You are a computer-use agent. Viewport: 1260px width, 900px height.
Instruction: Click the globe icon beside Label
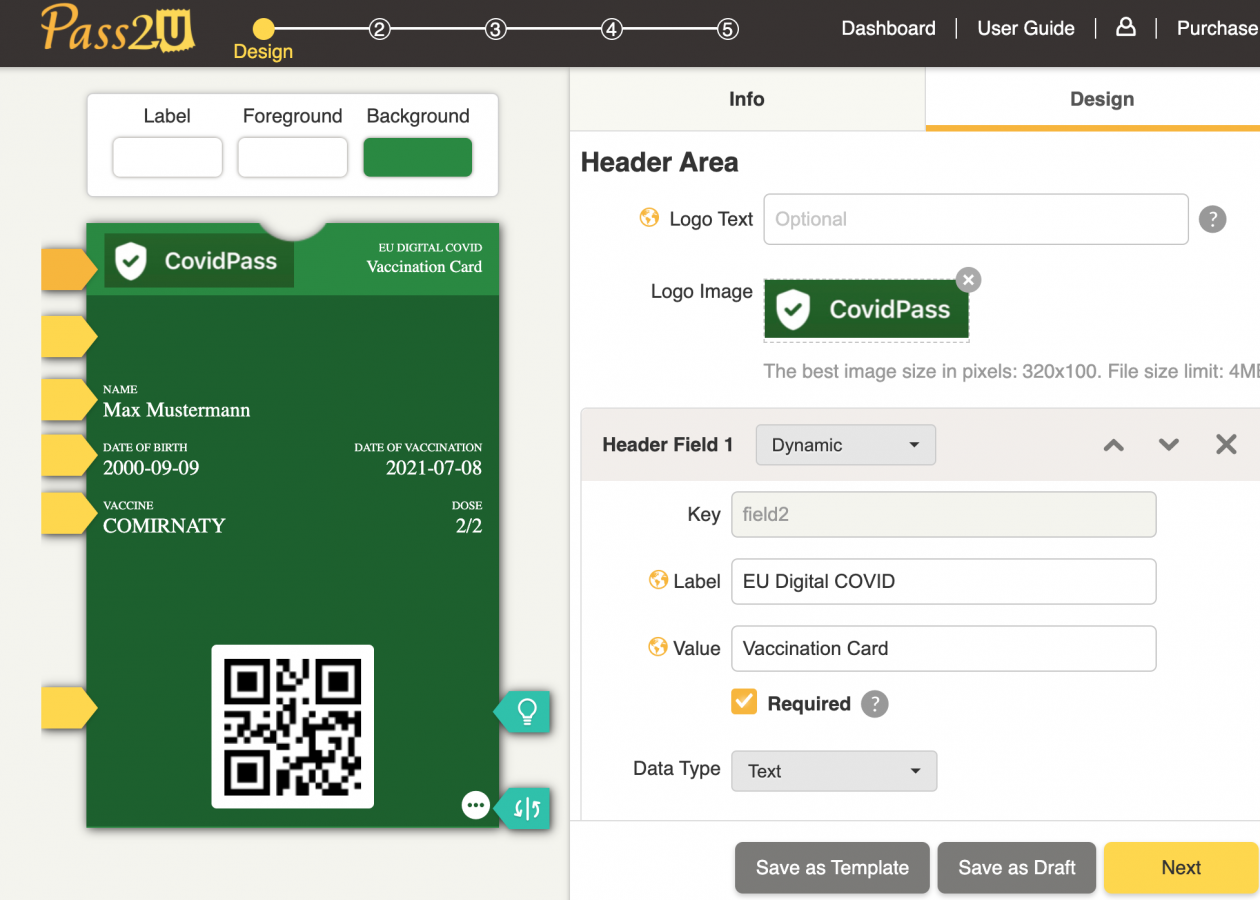658,580
